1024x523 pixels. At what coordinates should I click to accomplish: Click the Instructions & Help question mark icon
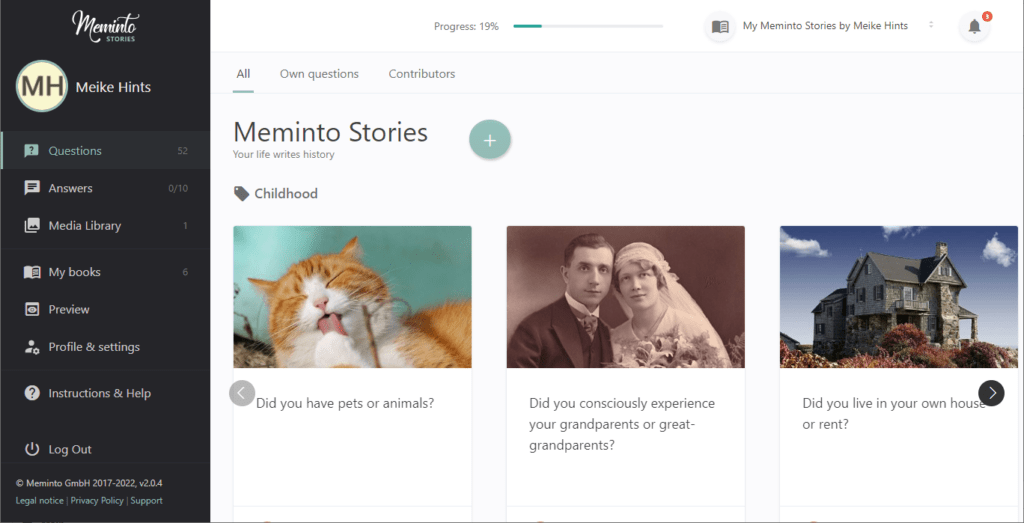pyautogui.click(x=31, y=393)
